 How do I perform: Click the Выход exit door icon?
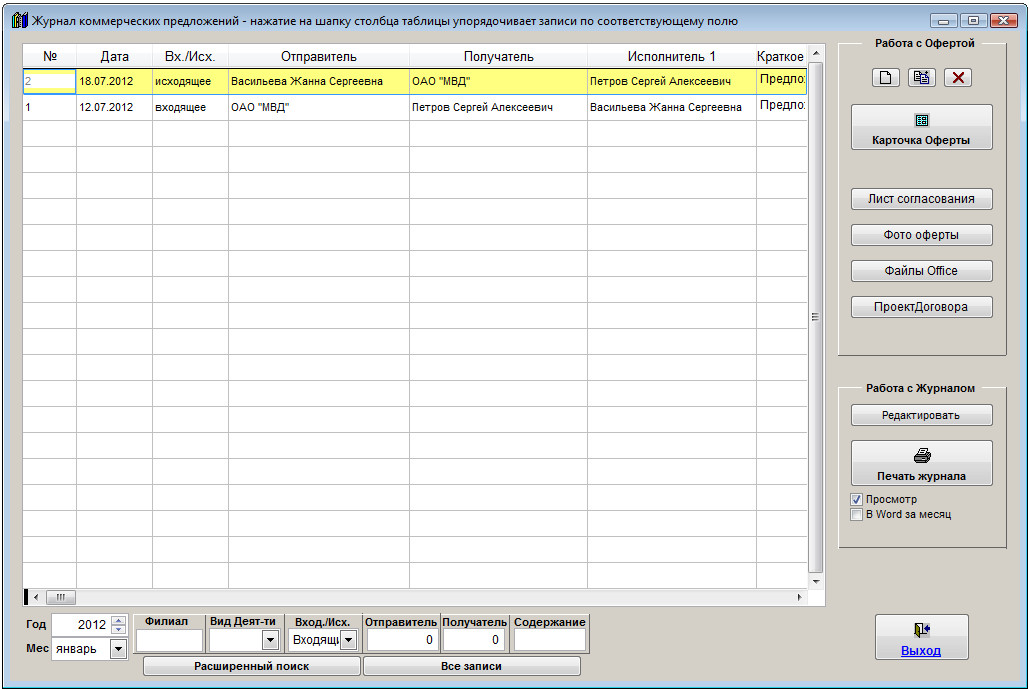pos(921,637)
